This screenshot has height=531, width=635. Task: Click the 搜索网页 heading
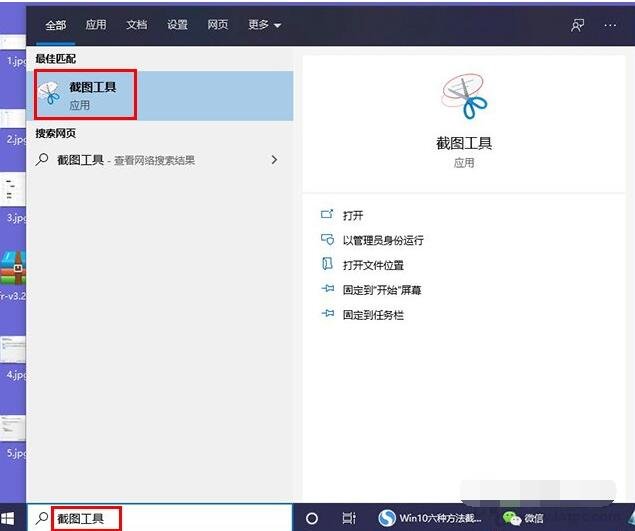55,133
